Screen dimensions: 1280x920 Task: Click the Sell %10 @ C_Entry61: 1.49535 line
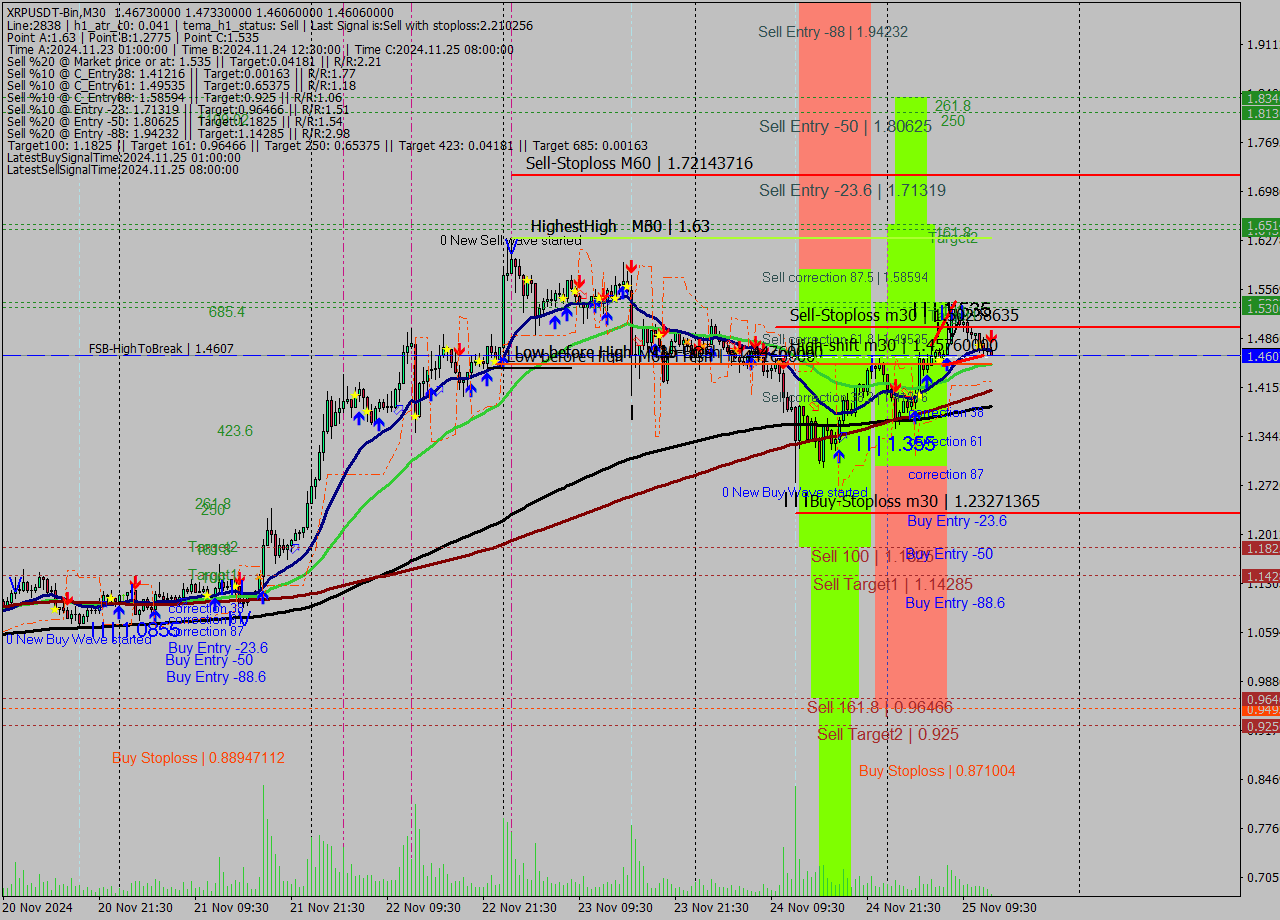(181, 88)
